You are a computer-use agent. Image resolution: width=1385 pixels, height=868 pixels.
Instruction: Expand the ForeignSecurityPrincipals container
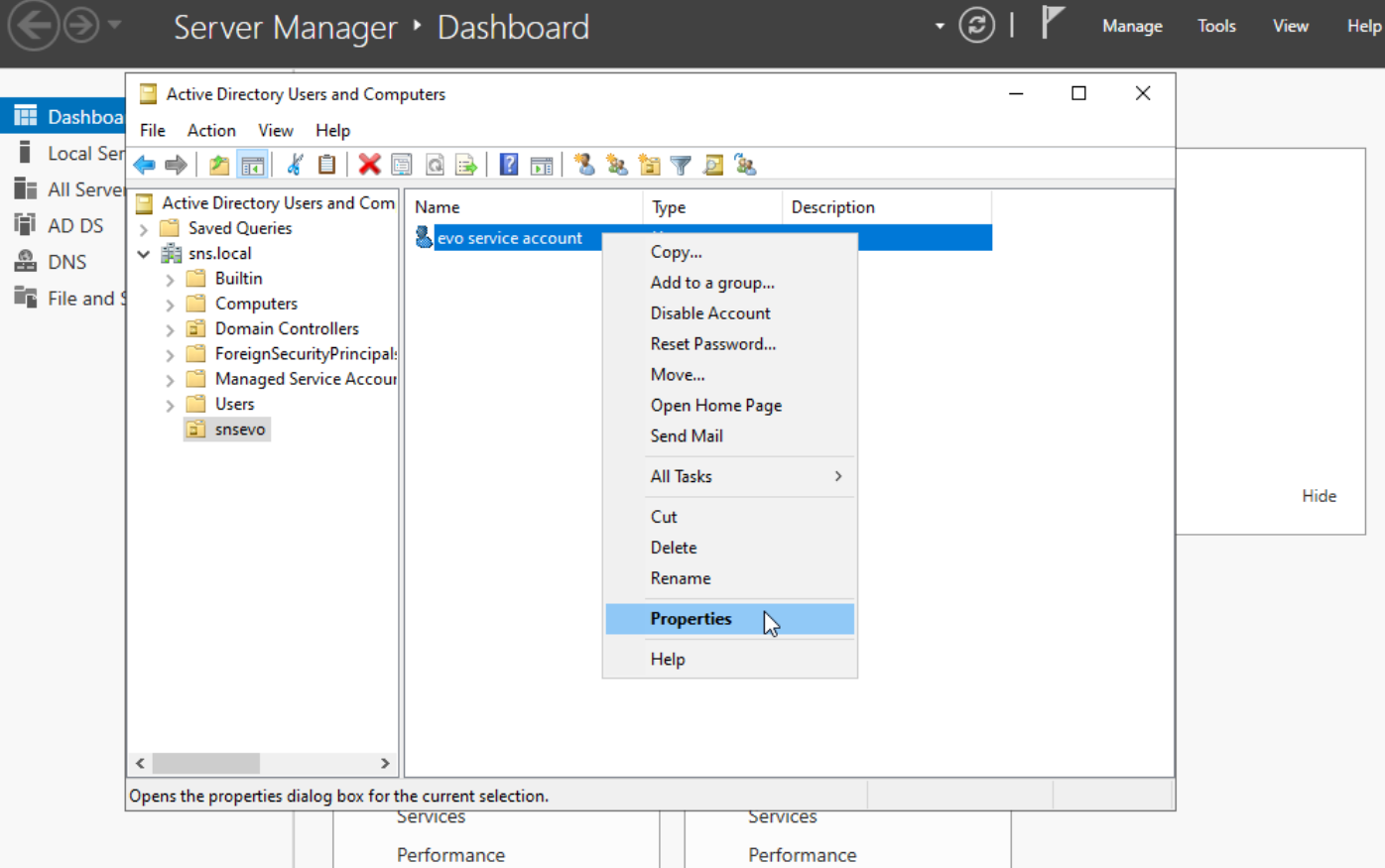pyautogui.click(x=170, y=355)
